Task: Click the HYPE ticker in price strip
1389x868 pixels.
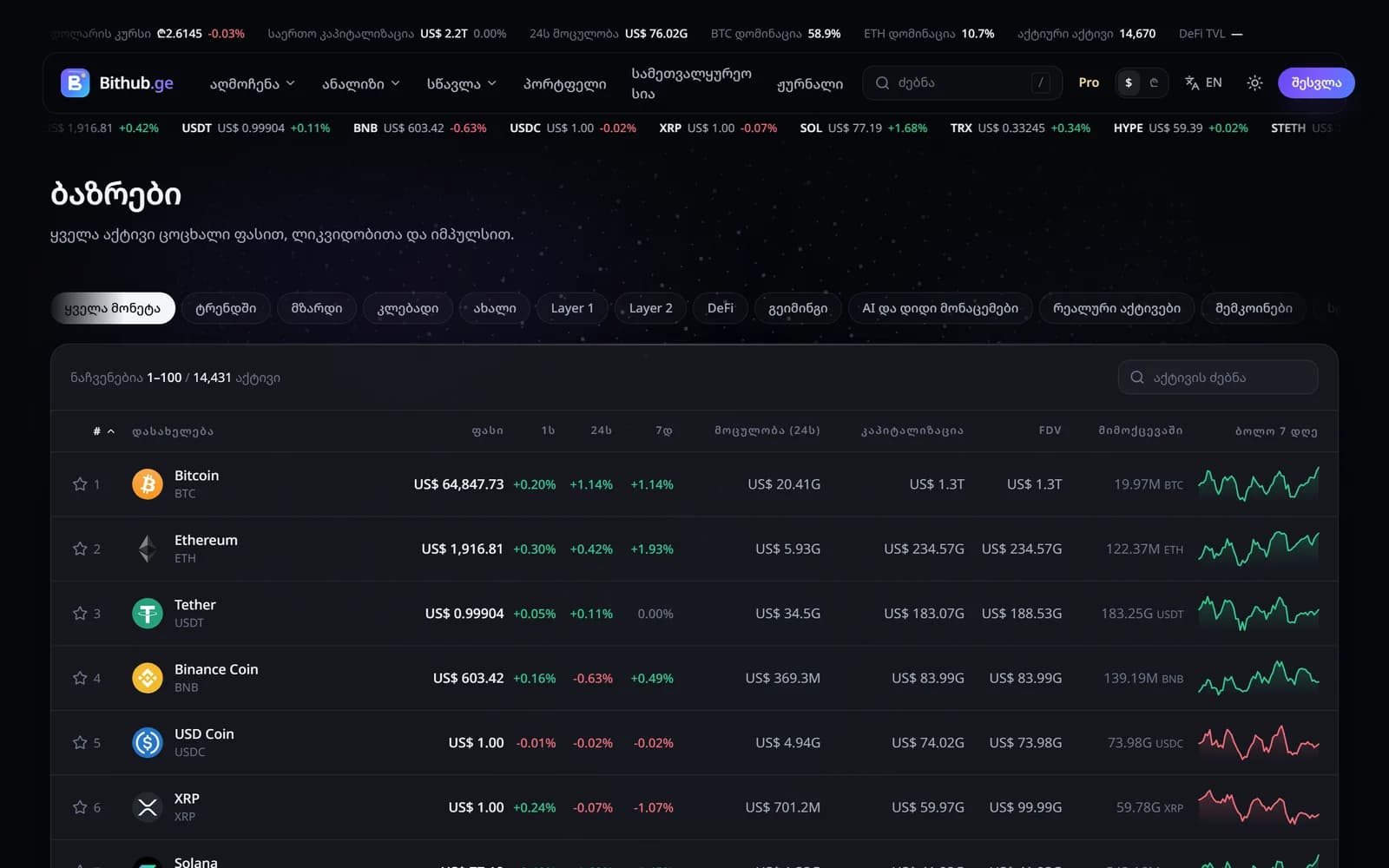Action: click(1181, 128)
